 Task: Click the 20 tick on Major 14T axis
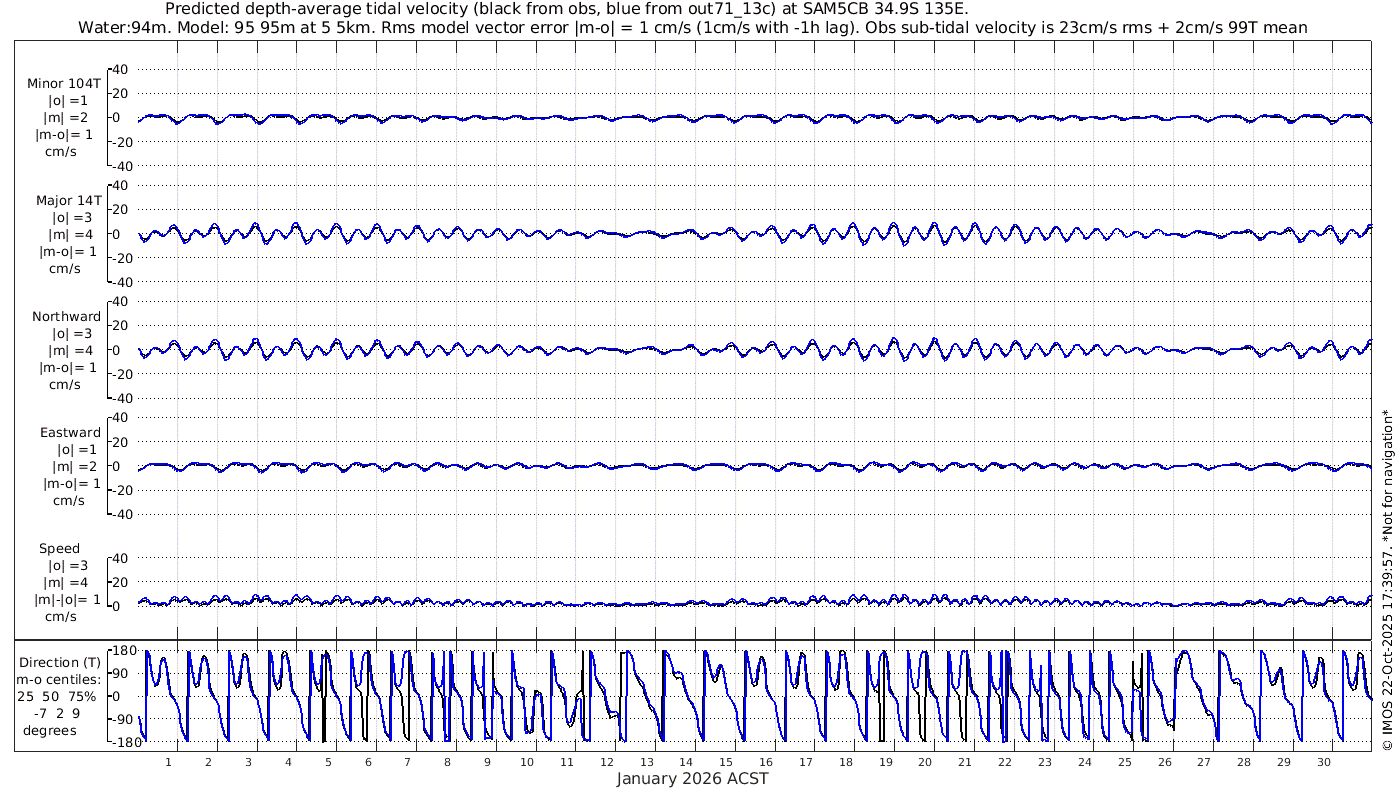(x=120, y=210)
